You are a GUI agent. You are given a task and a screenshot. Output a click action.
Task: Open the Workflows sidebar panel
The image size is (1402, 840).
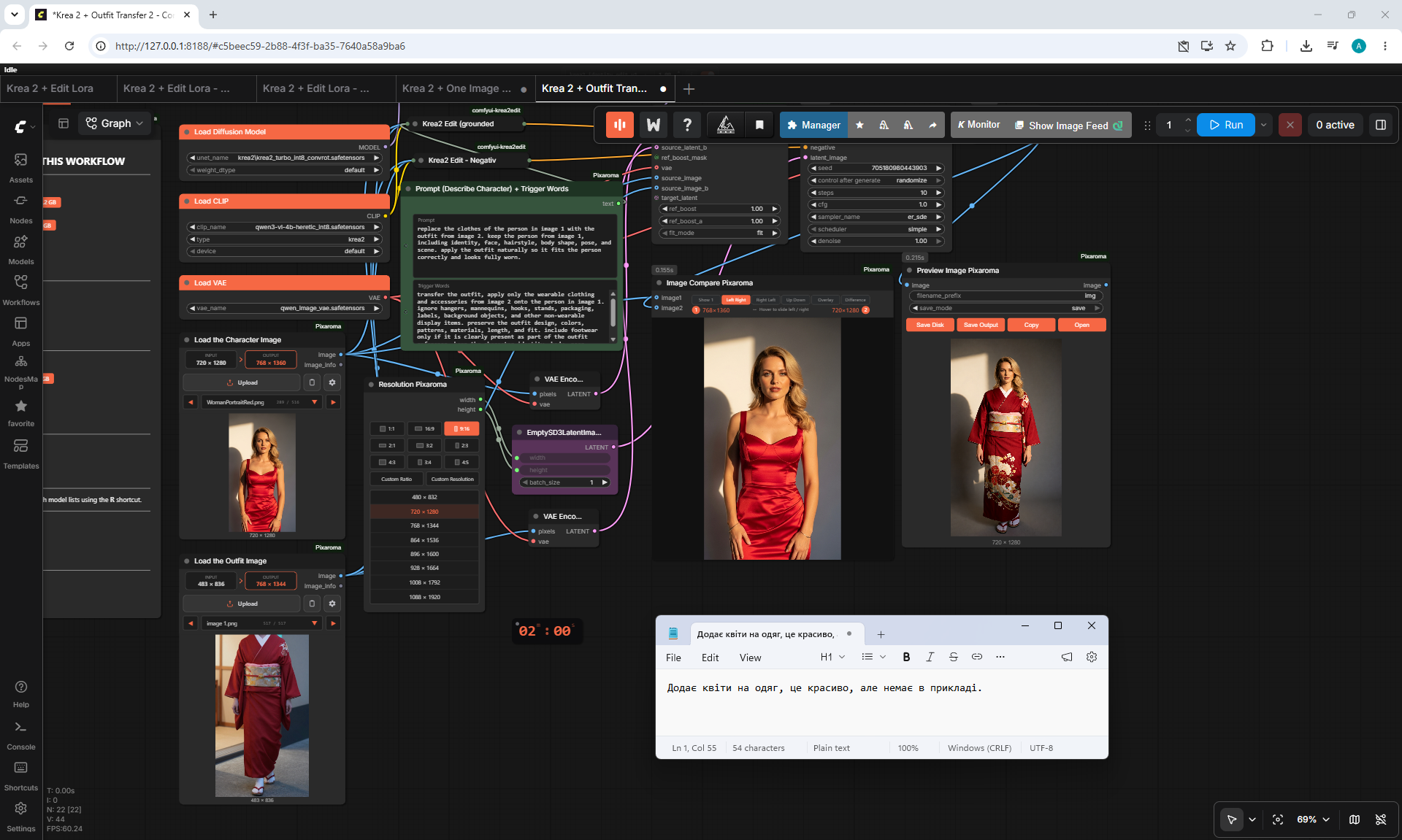coord(21,290)
